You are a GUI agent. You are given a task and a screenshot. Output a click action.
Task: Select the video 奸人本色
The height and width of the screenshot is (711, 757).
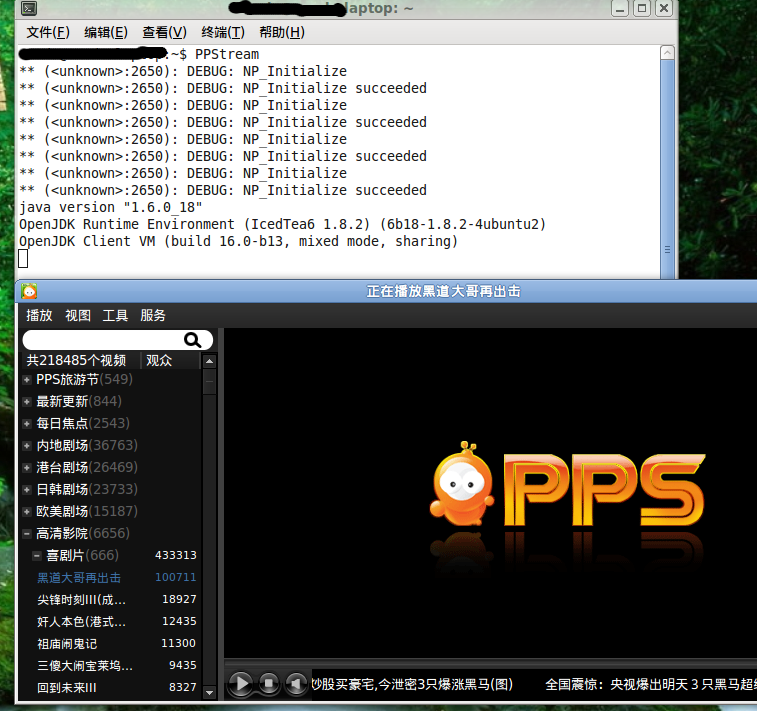(x=81, y=622)
